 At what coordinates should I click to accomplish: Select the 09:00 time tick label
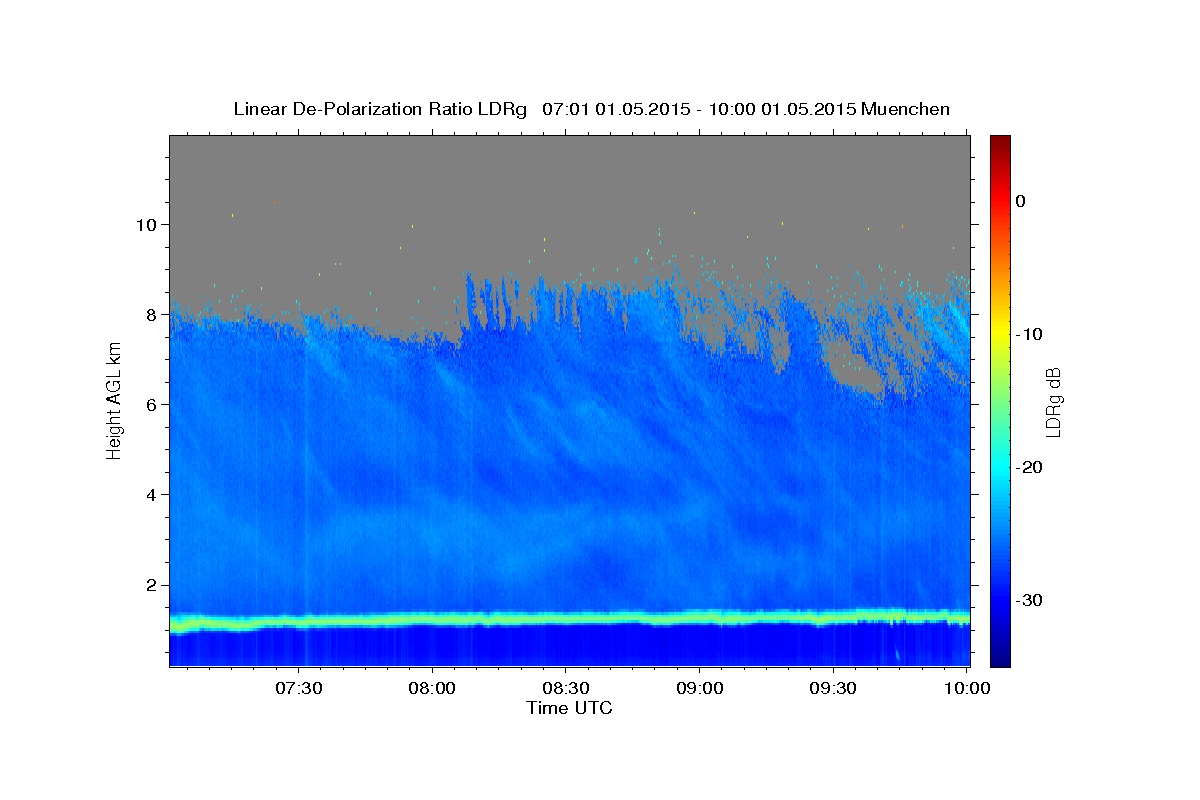tap(699, 689)
